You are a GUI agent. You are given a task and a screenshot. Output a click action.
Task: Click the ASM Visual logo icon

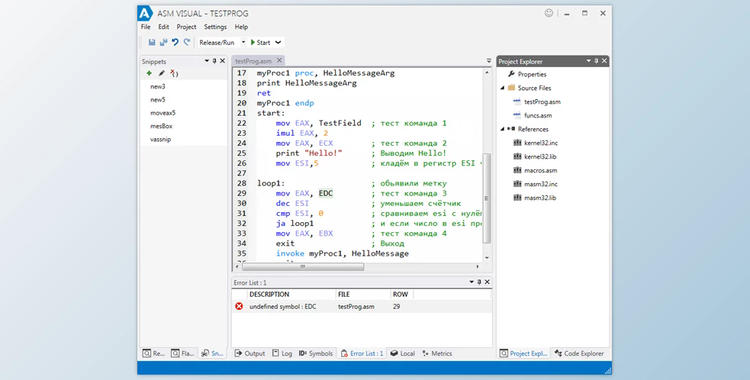[x=145, y=13]
